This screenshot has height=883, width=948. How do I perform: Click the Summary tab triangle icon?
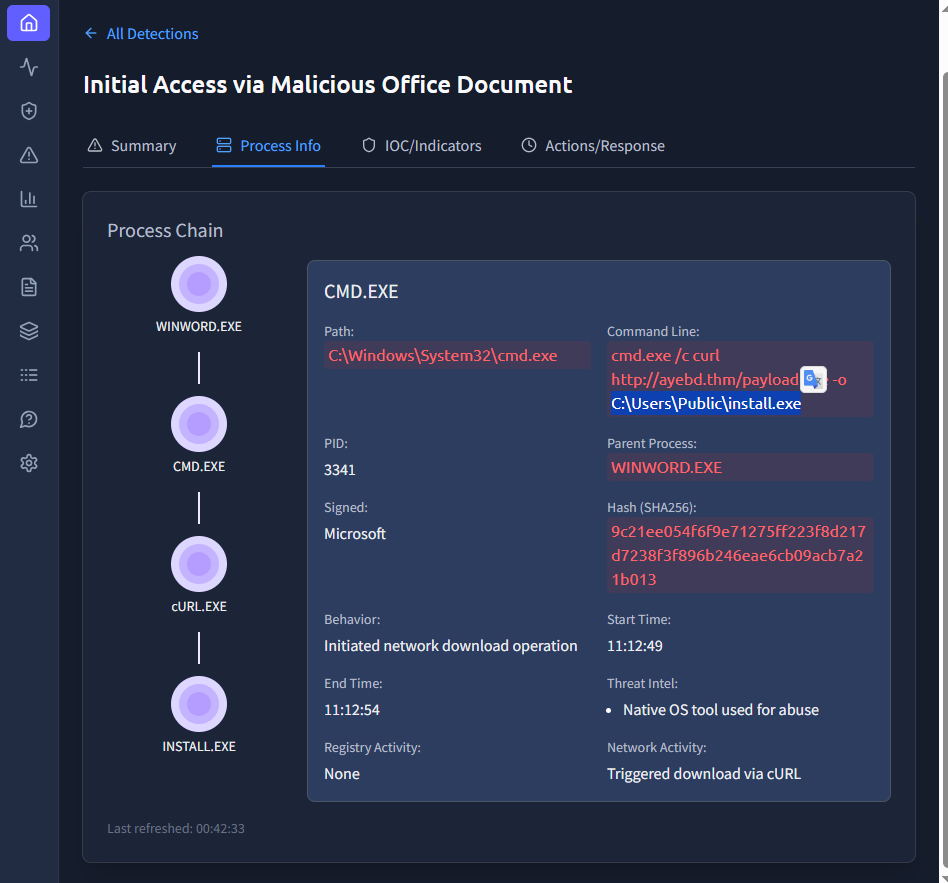pos(95,145)
